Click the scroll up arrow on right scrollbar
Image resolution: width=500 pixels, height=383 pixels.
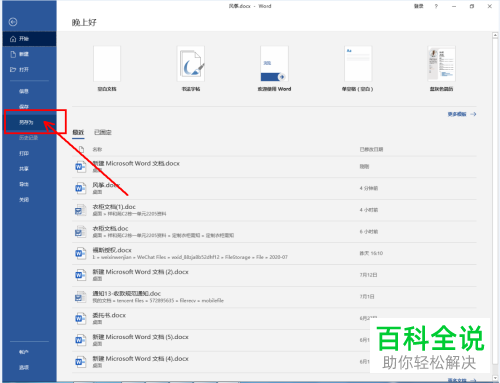tap(495, 35)
